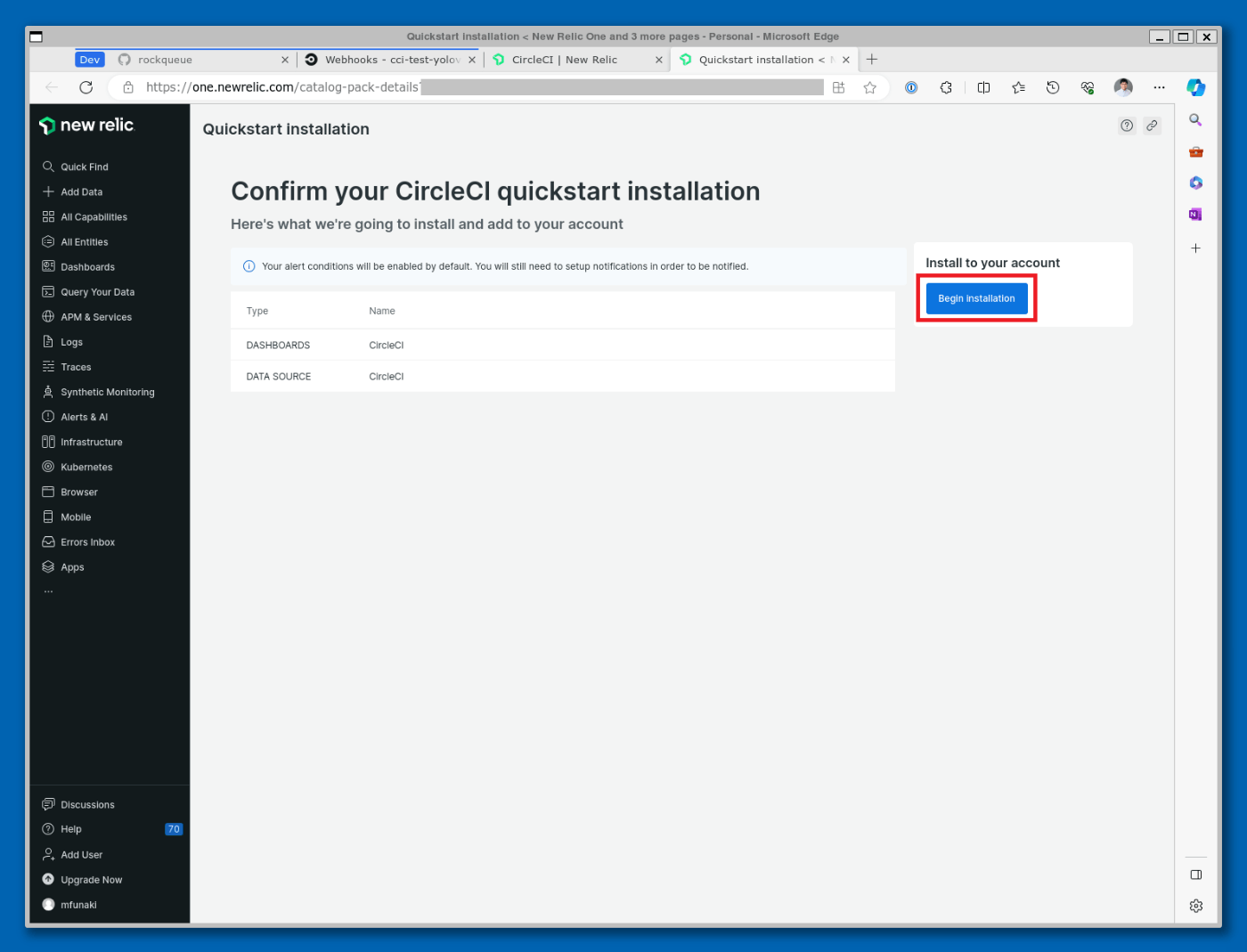The image size is (1247, 952).
Task: Open Apps in sidebar
Action: point(72,566)
